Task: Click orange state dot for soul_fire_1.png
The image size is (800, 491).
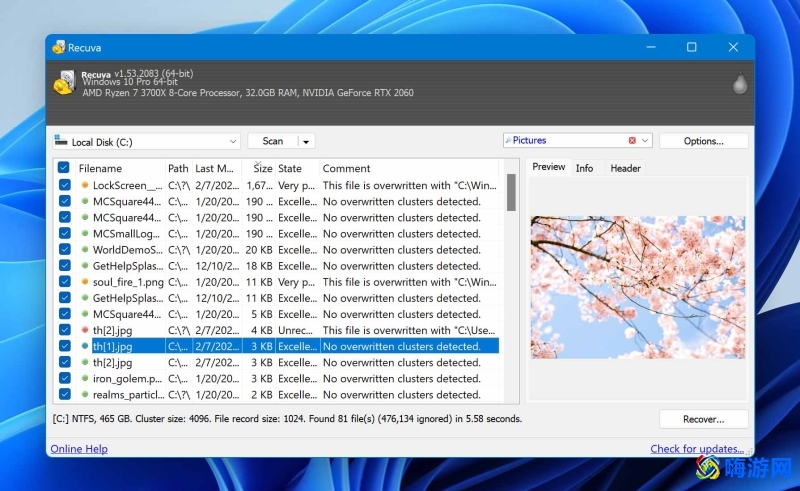Action: pos(85,282)
